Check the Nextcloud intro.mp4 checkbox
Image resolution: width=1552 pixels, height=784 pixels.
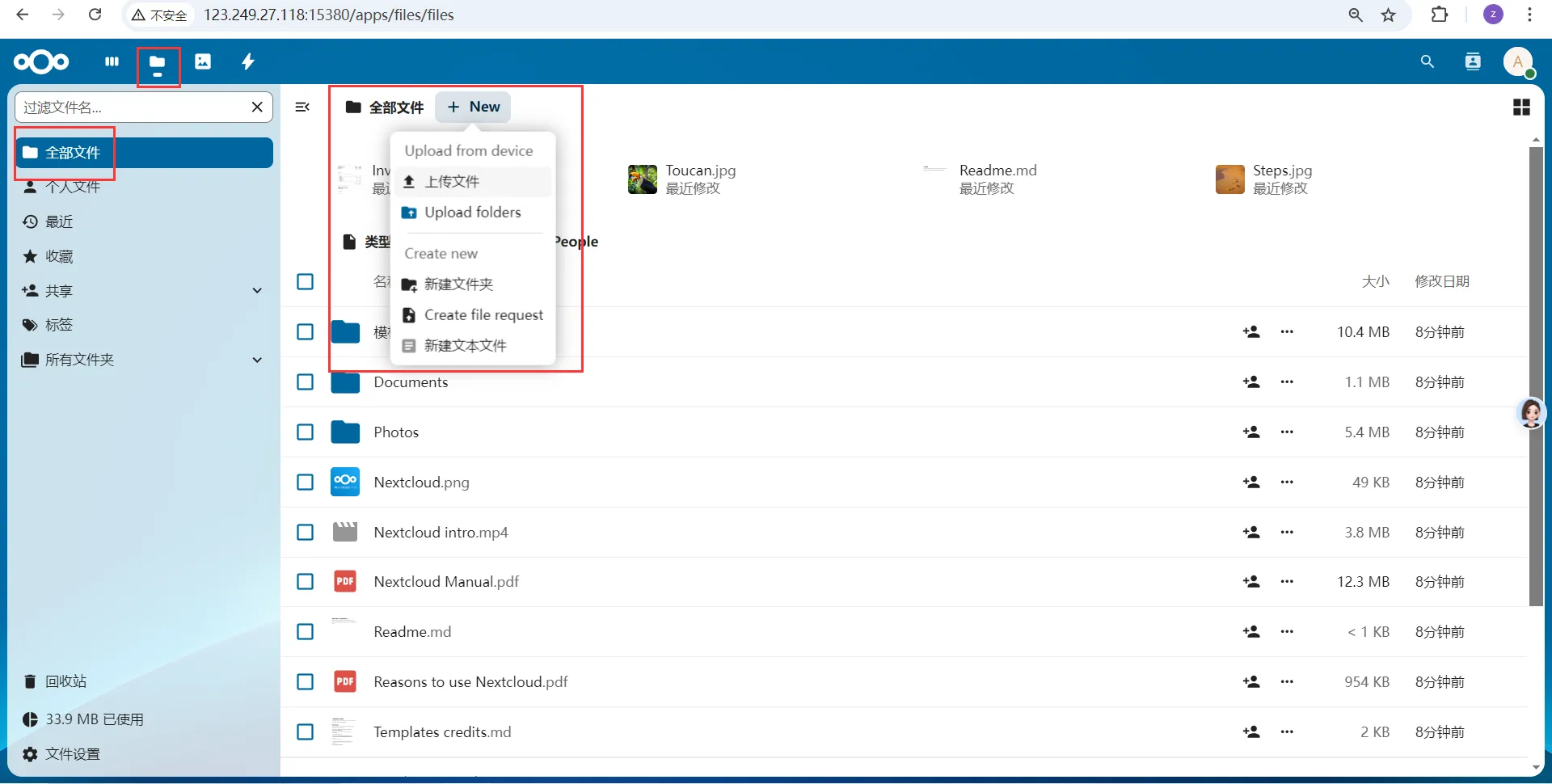click(x=306, y=533)
